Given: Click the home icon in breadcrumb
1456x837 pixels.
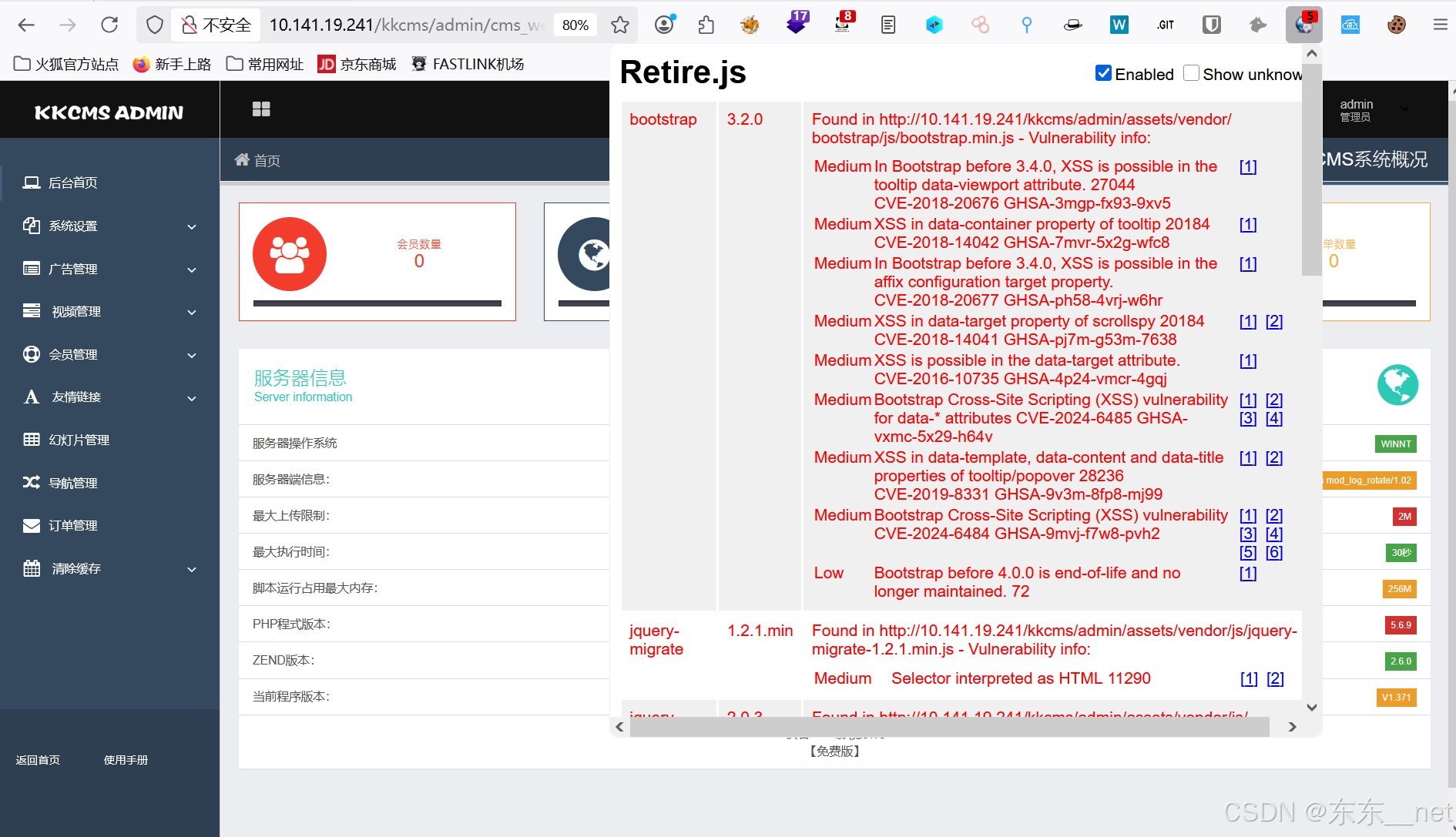Looking at the screenshot, I should (242, 159).
